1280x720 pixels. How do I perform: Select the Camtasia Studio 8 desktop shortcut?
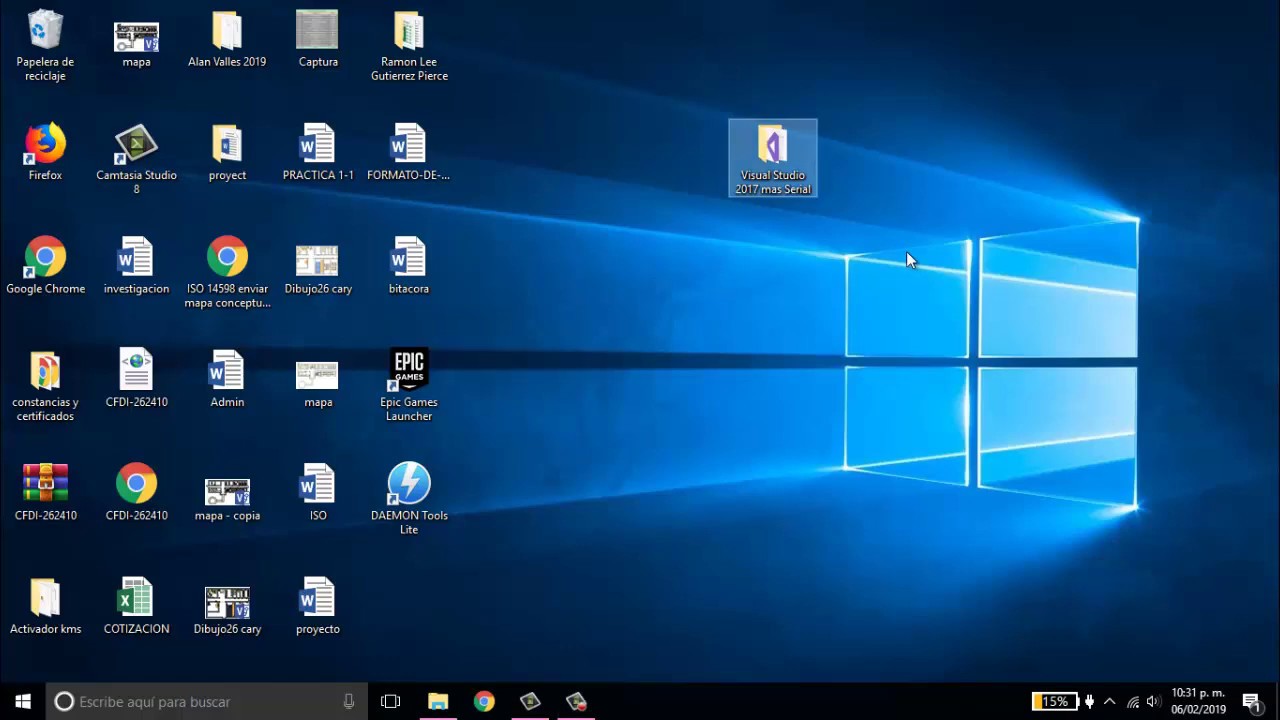pyautogui.click(x=136, y=158)
